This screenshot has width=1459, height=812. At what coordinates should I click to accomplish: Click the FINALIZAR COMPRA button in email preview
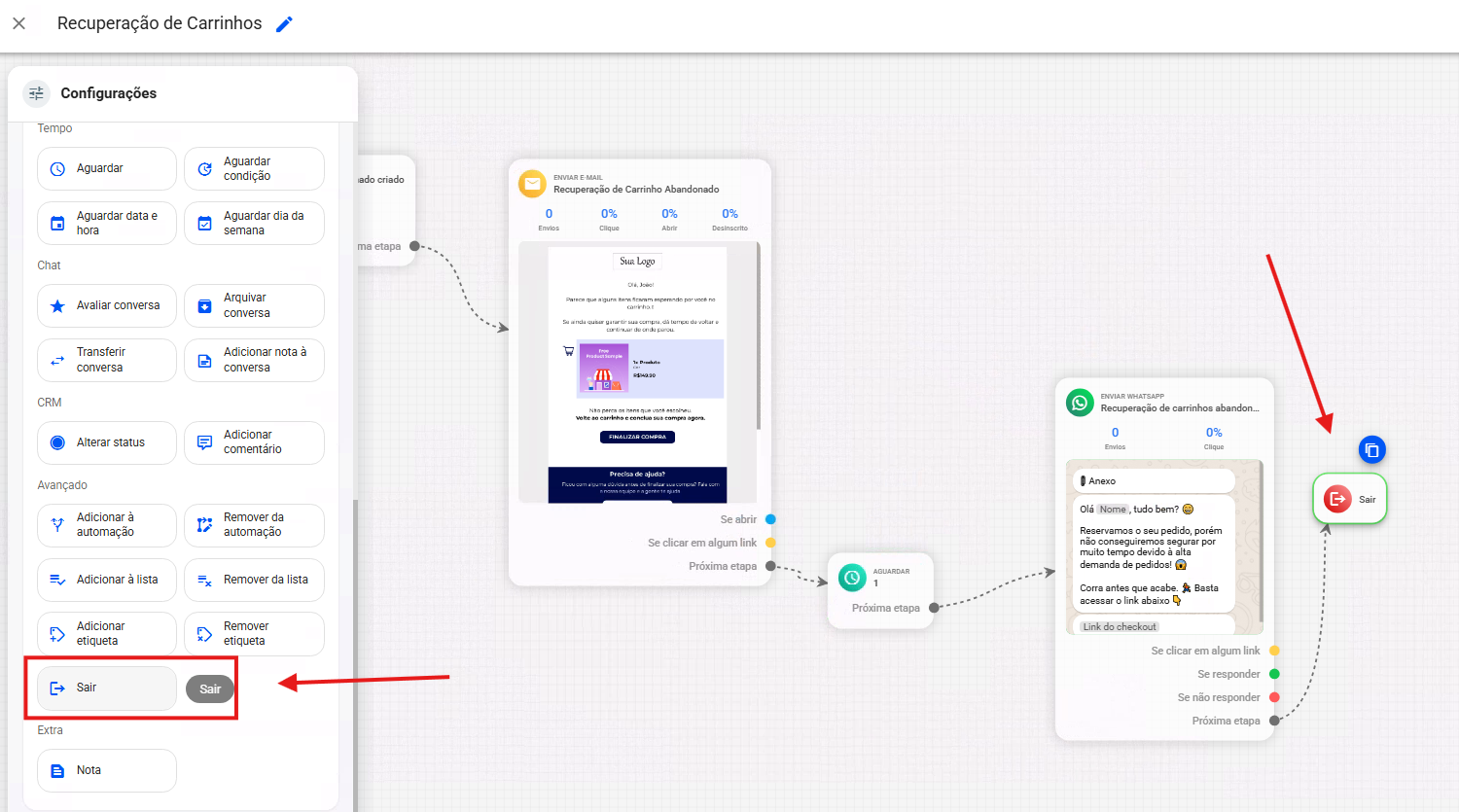[637, 437]
